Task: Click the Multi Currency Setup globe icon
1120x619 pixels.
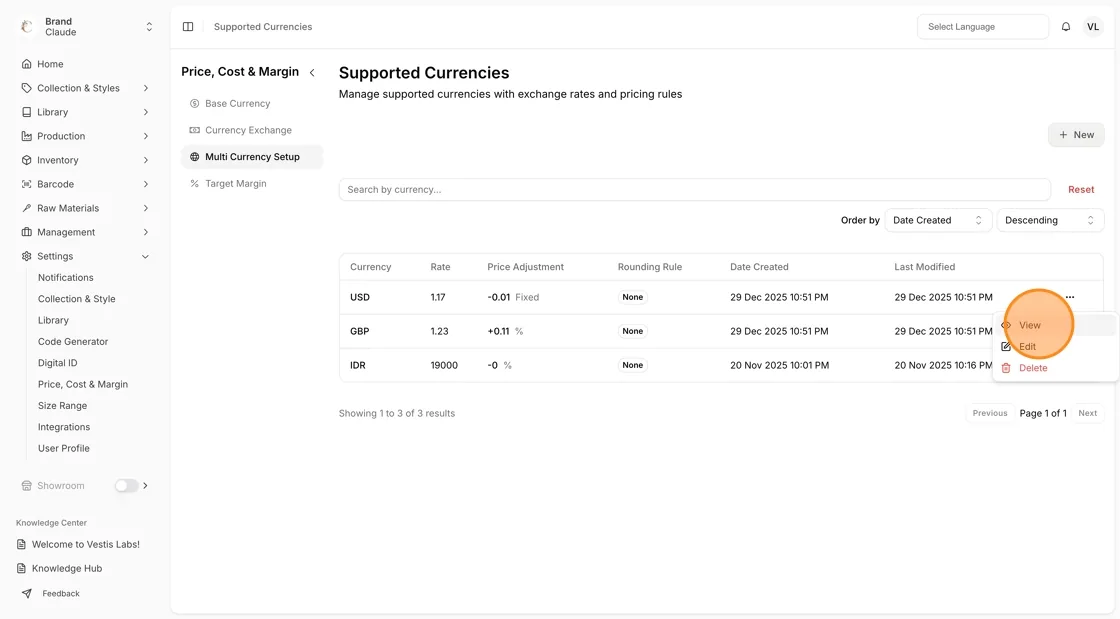Action: [x=194, y=156]
